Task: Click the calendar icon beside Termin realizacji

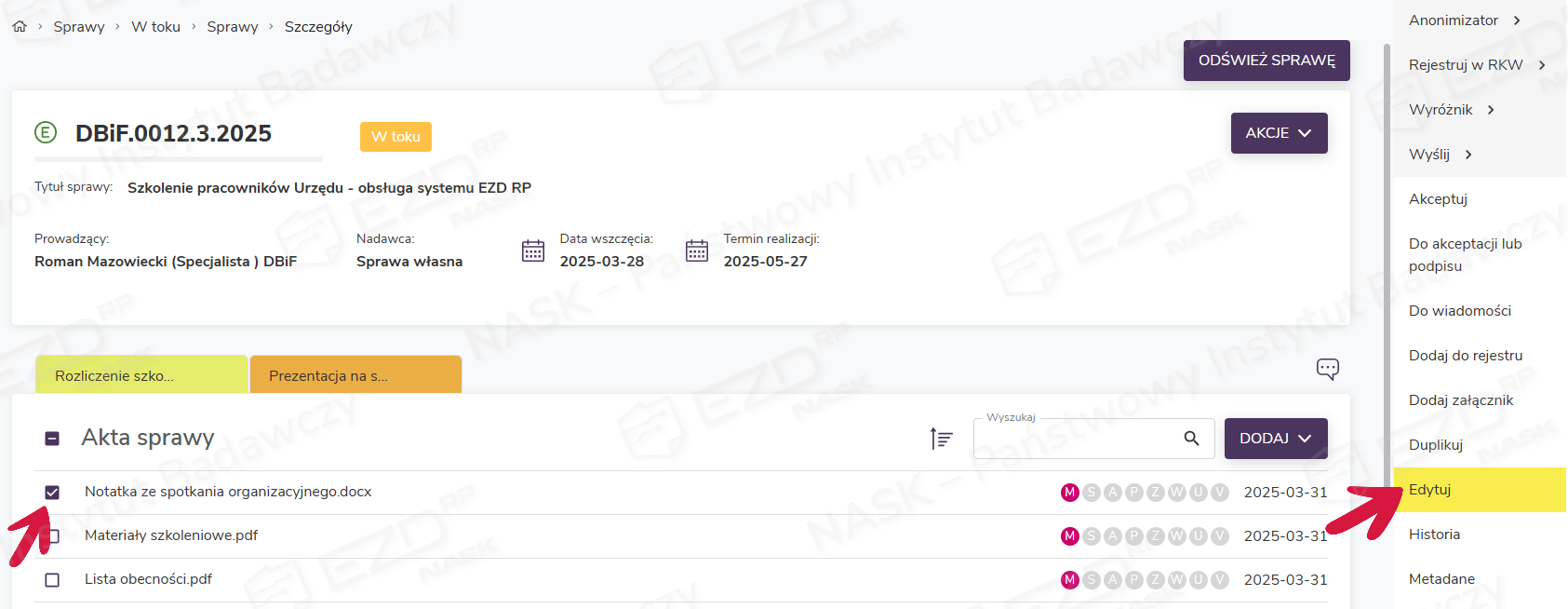Action: pos(697,250)
